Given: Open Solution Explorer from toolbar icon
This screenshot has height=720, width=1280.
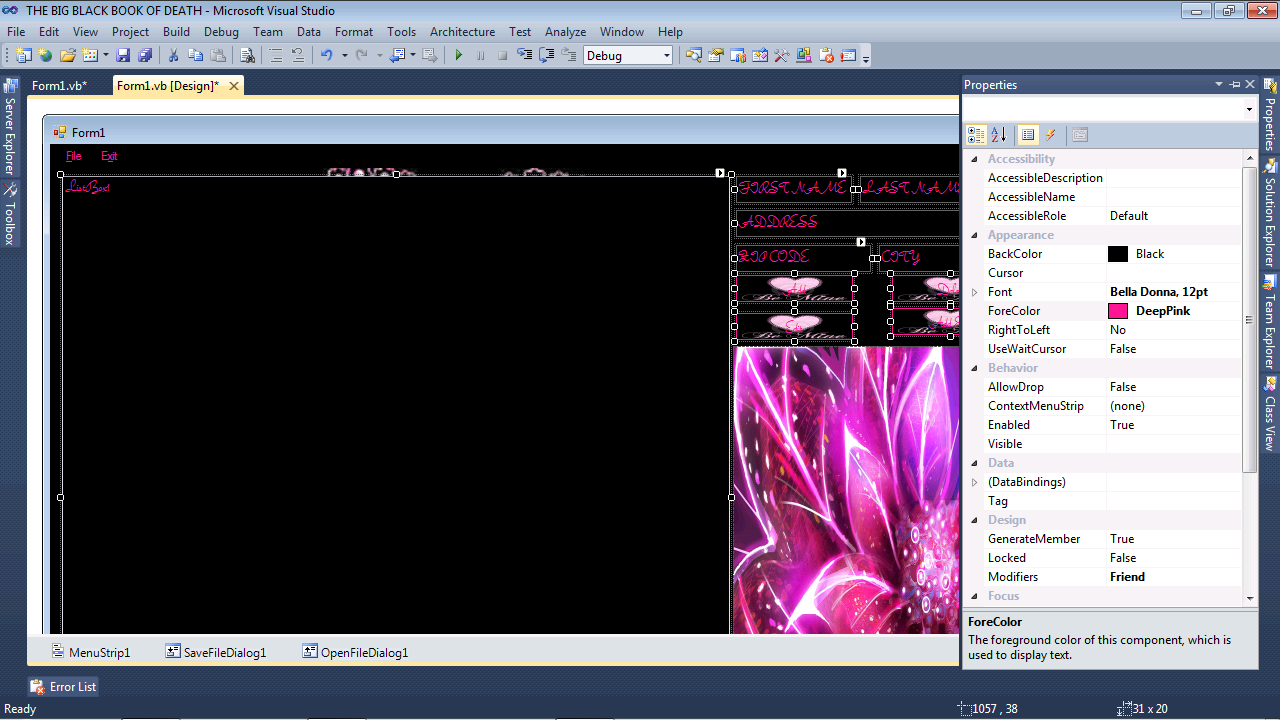Looking at the screenshot, I should (x=694, y=56).
